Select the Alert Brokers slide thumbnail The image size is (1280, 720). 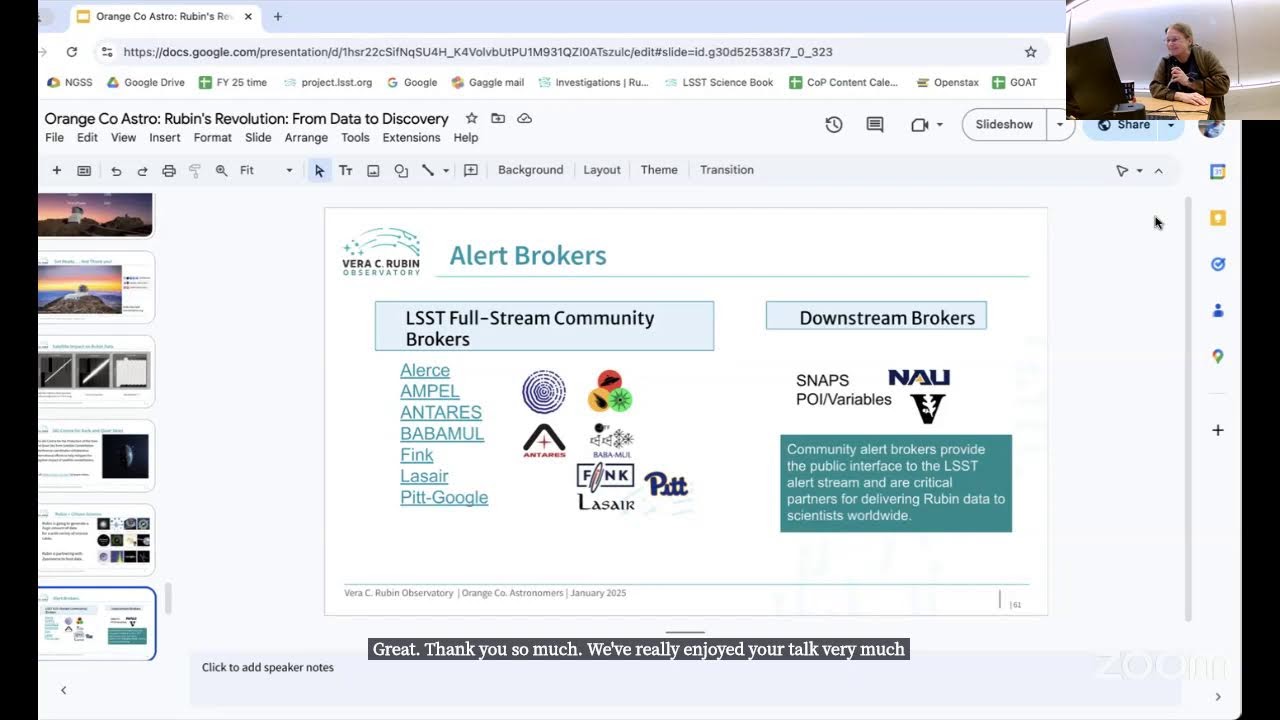pos(97,623)
